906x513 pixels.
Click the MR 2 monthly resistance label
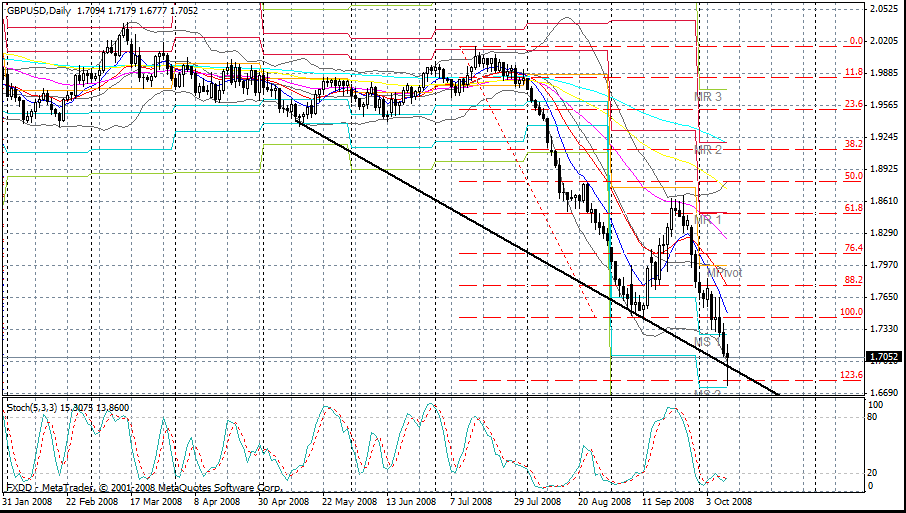pos(709,149)
